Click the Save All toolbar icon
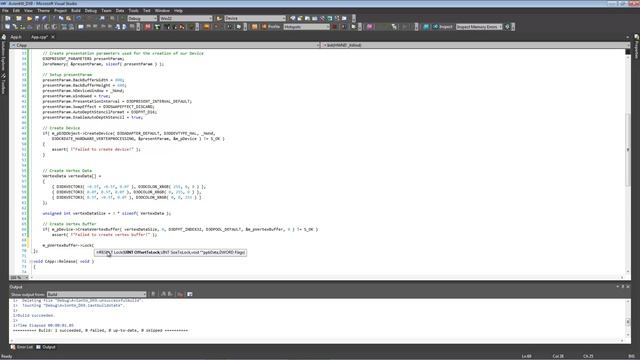This screenshot has height=360, width=640. 44,18
